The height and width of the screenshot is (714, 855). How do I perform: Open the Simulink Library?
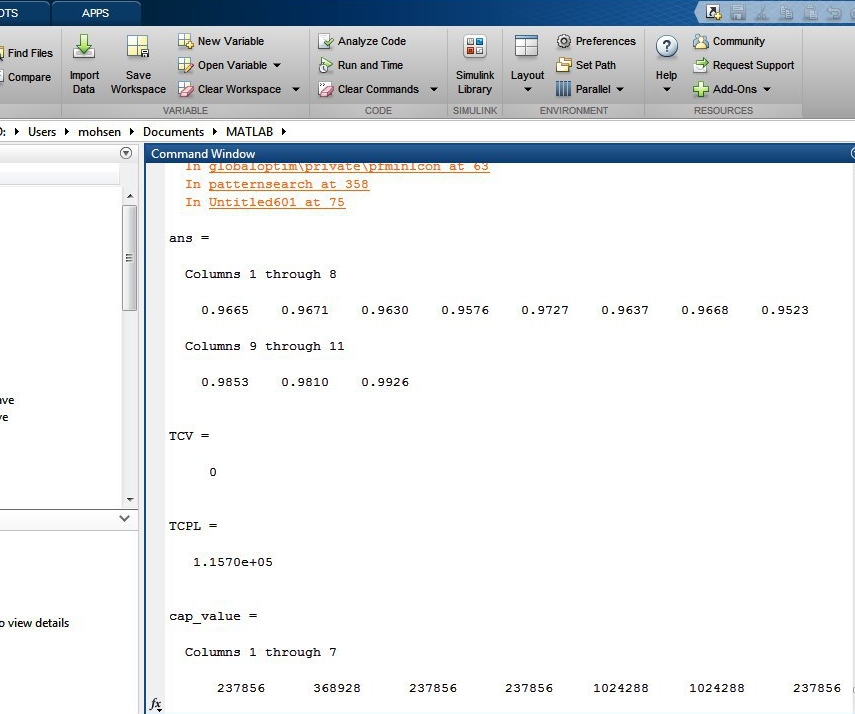pyautogui.click(x=475, y=47)
